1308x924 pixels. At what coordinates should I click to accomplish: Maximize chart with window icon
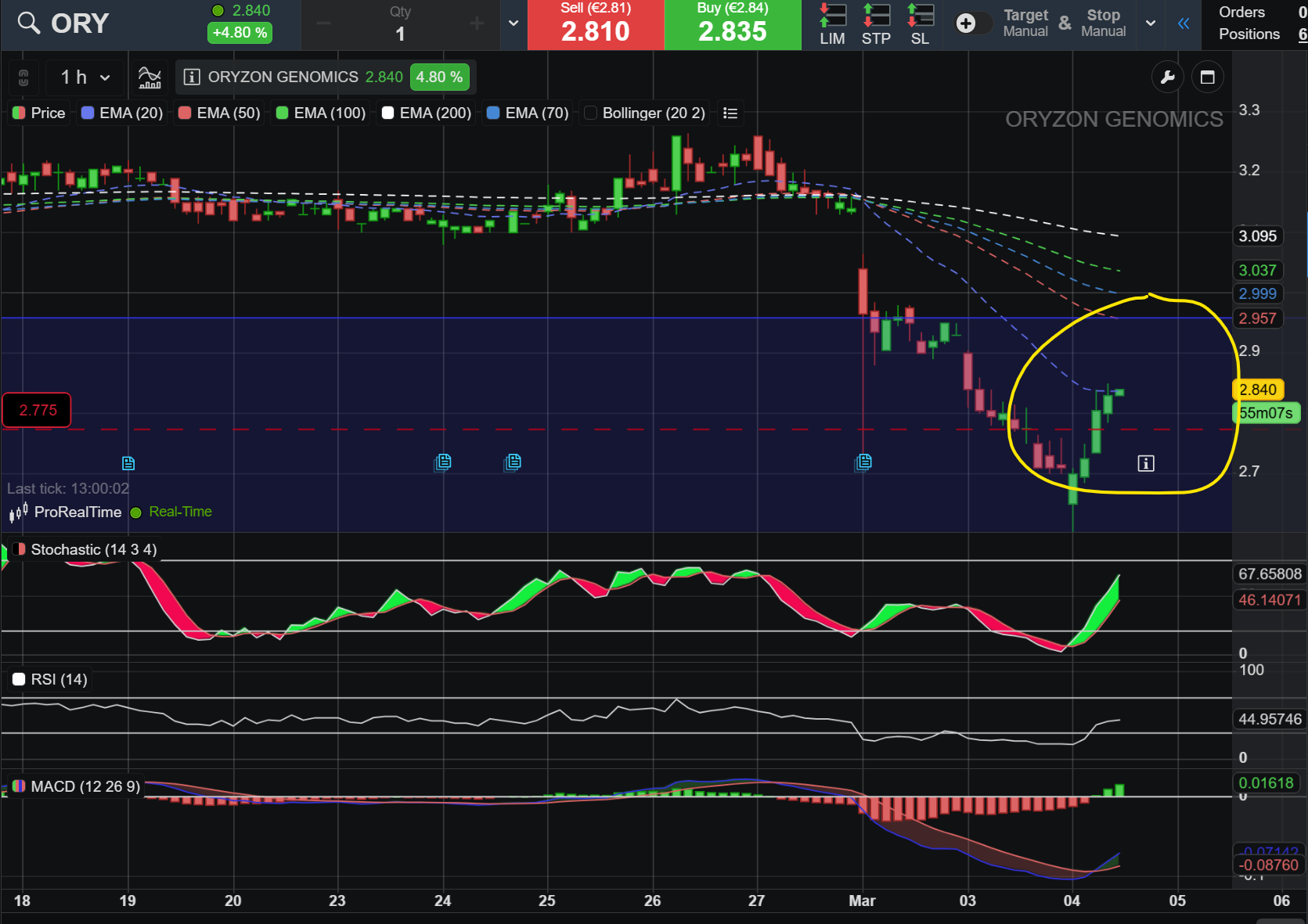(x=1208, y=77)
